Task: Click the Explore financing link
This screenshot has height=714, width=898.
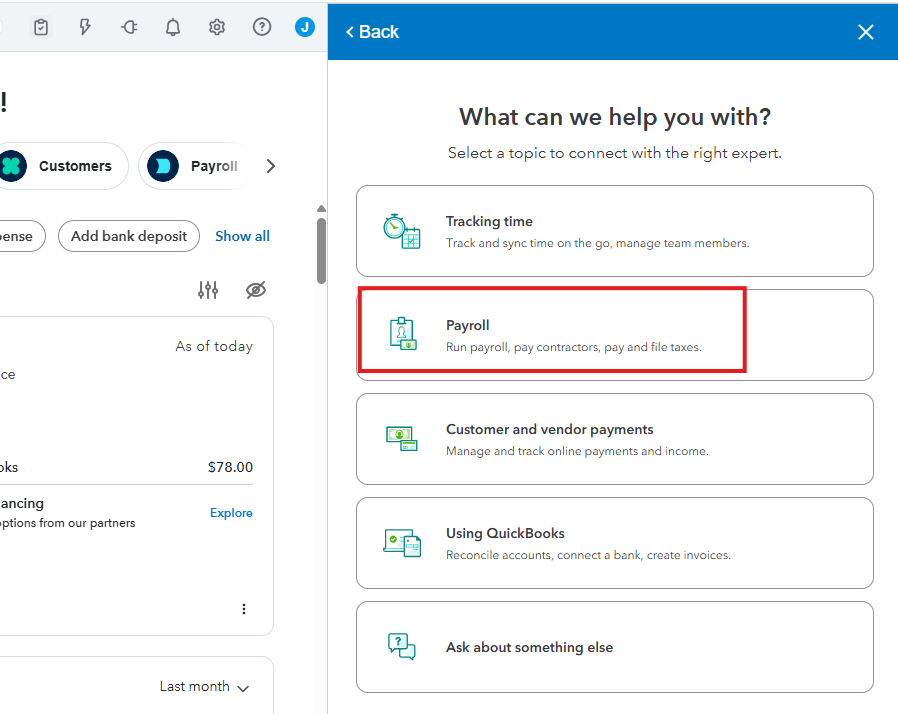Action: pos(231,513)
